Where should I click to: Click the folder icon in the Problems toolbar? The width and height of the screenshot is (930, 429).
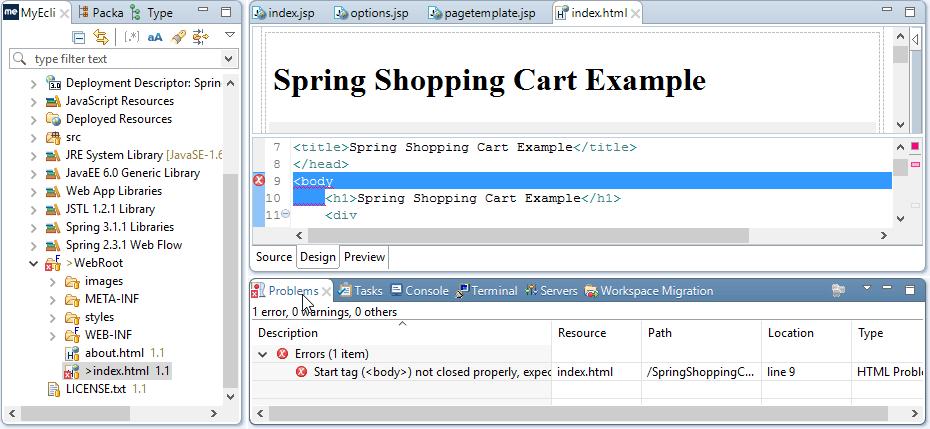838,290
